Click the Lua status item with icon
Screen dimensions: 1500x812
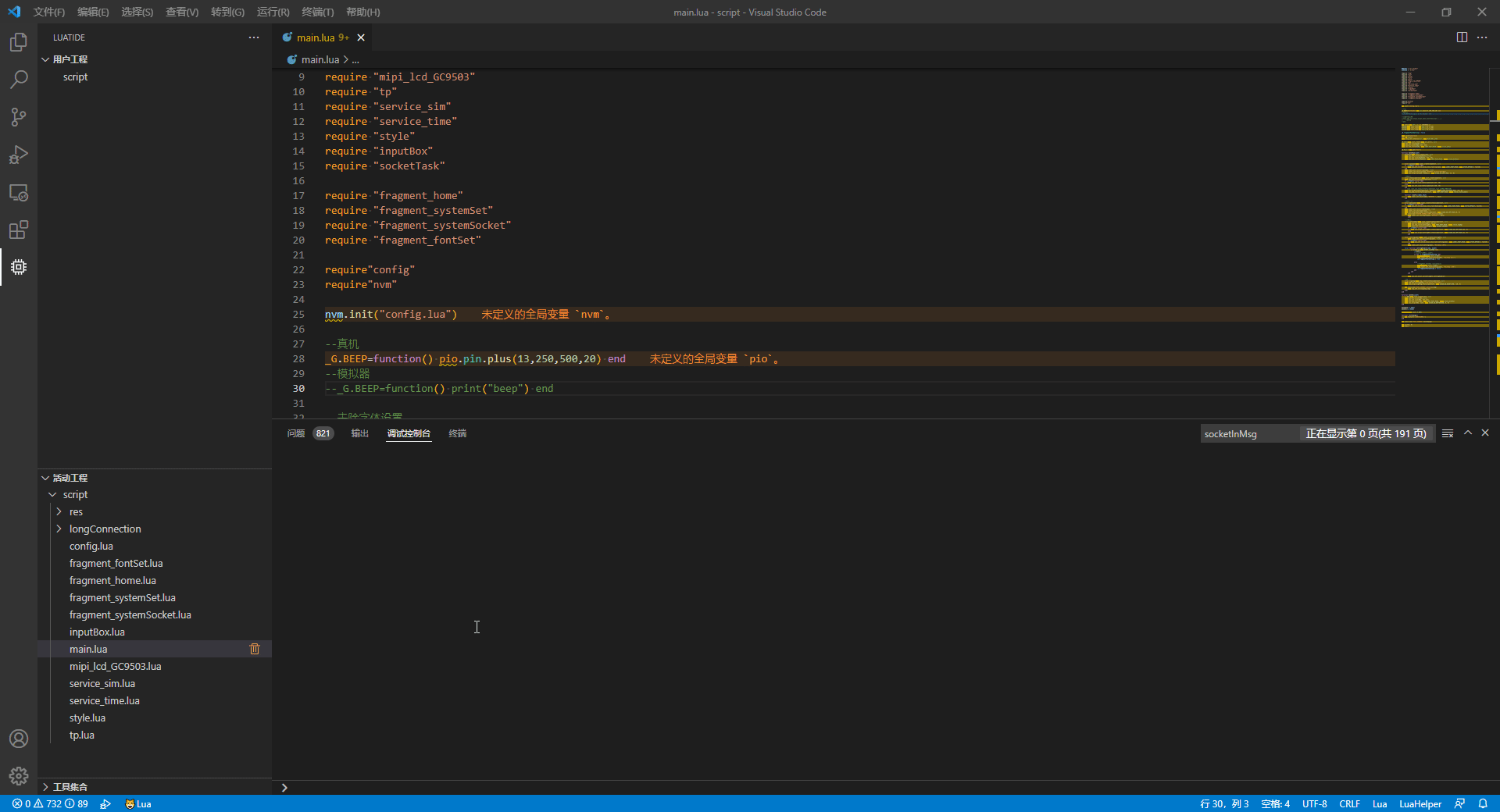(138, 803)
